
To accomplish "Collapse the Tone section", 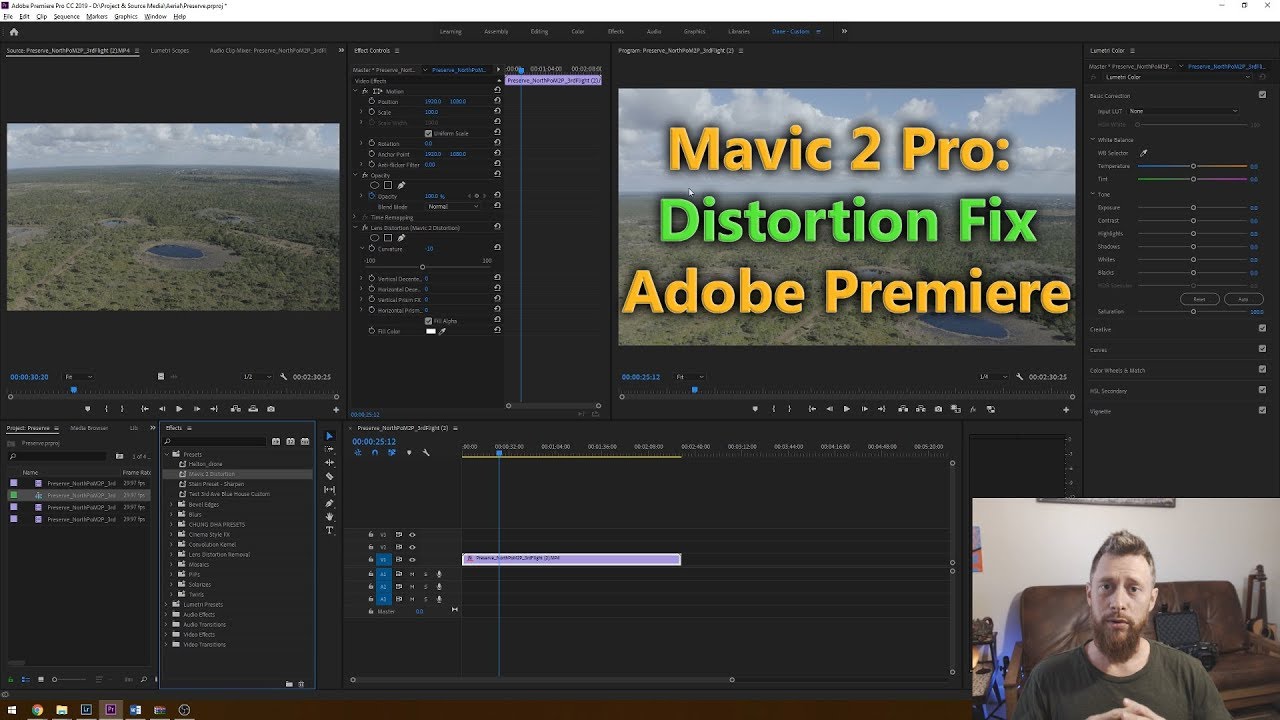I will coord(1093,194).
